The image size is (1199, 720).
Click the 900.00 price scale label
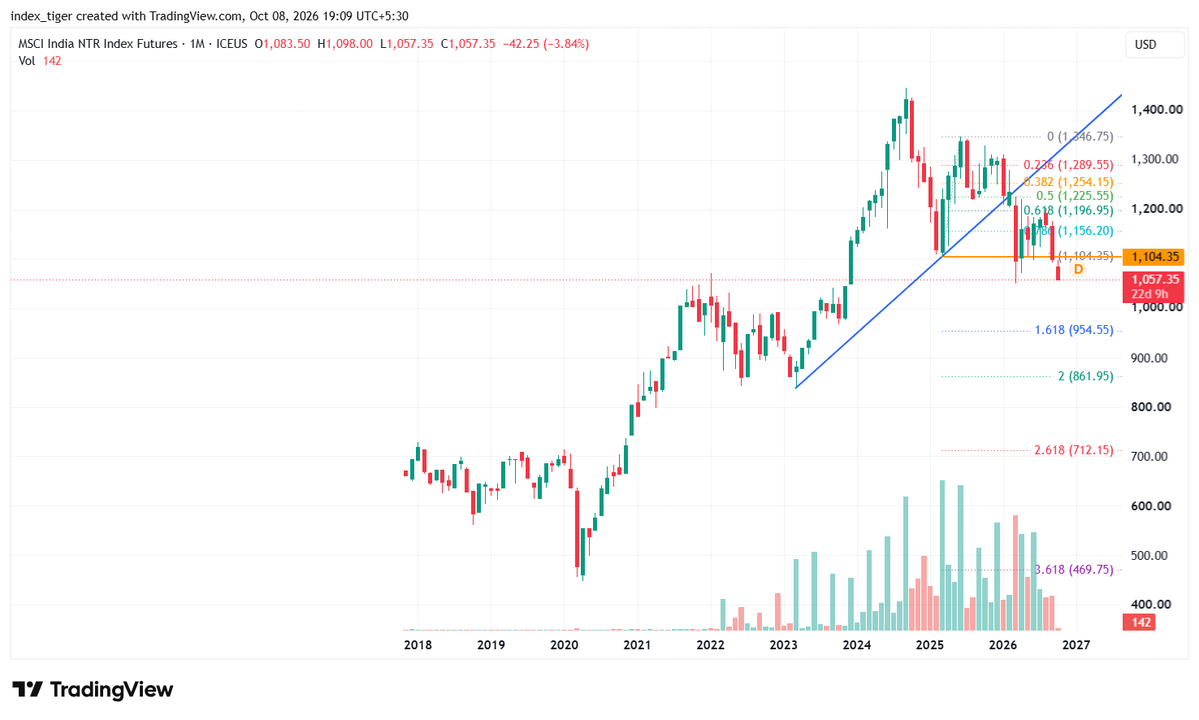[1151, 358]
